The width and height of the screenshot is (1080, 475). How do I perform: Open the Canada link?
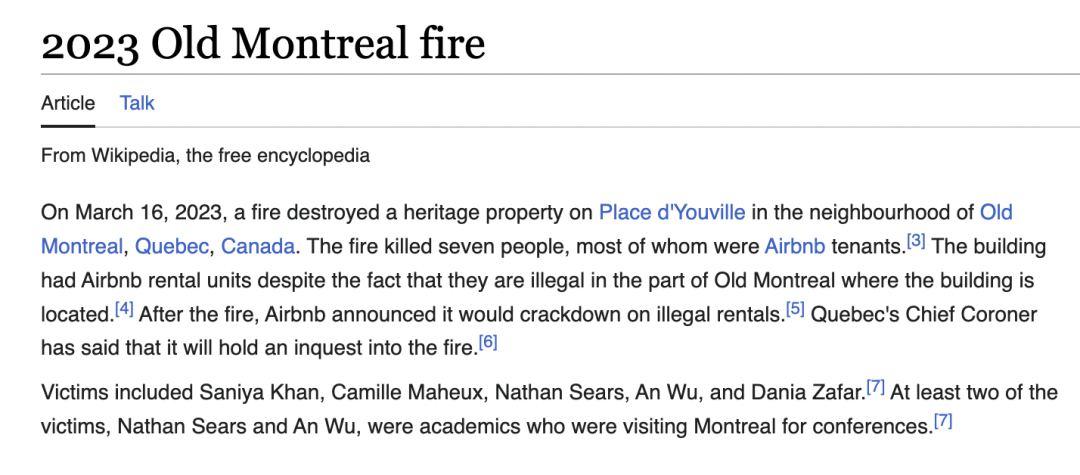(x=258, y=246)
